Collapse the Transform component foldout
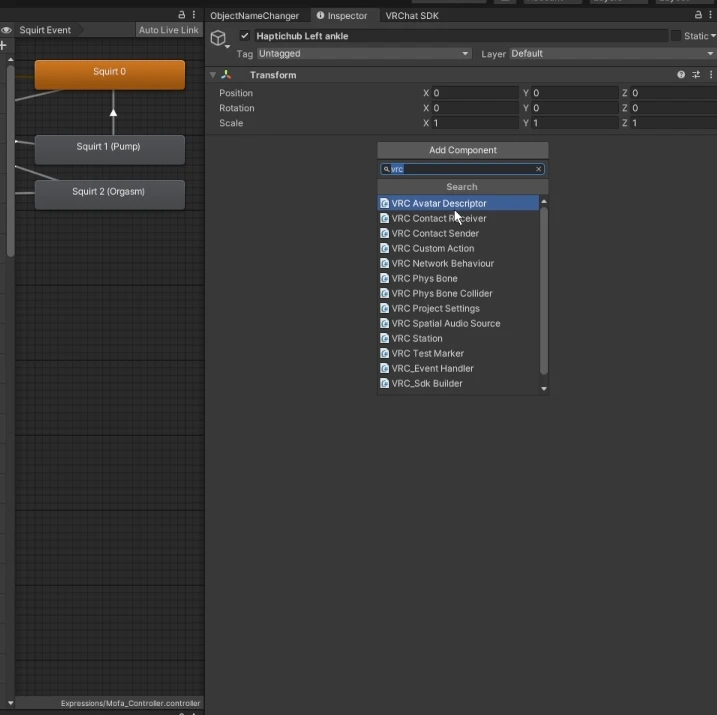The width and height of the screenshot is (717, 715). [213, 75]
